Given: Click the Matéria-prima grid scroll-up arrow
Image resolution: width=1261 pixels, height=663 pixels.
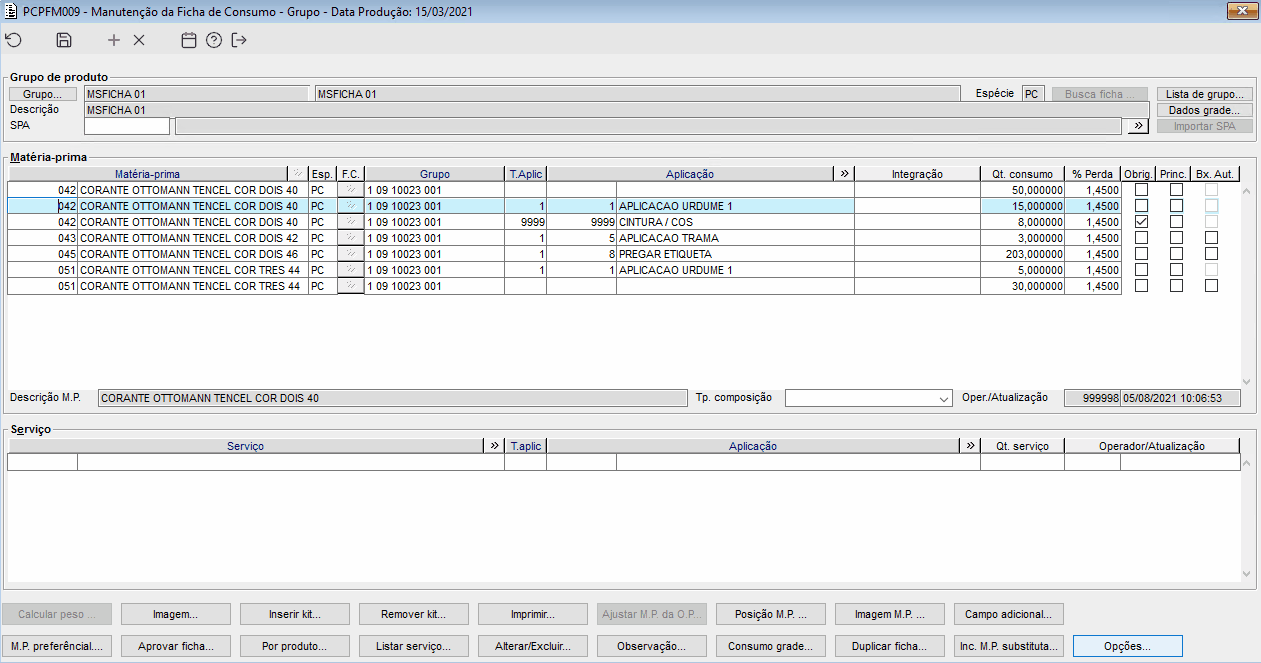Looking at the screenshot, I should [1246, 189].
